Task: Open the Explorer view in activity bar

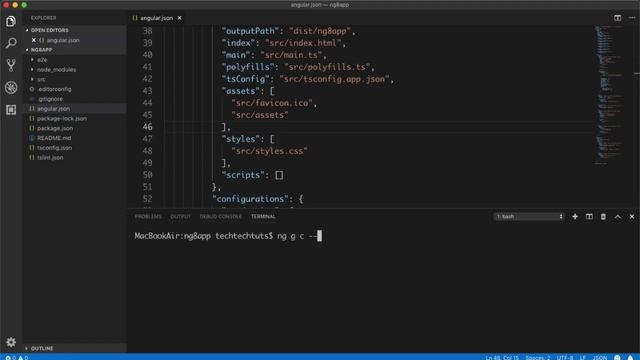Action: click(x=11, y=21)
